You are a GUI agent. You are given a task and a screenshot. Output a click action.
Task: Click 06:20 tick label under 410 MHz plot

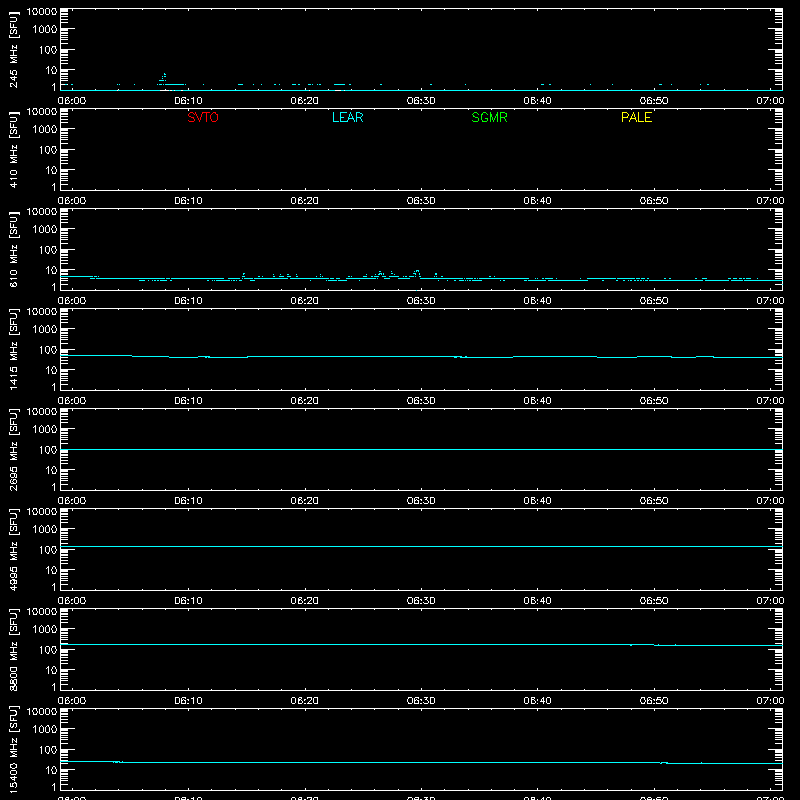305,201
